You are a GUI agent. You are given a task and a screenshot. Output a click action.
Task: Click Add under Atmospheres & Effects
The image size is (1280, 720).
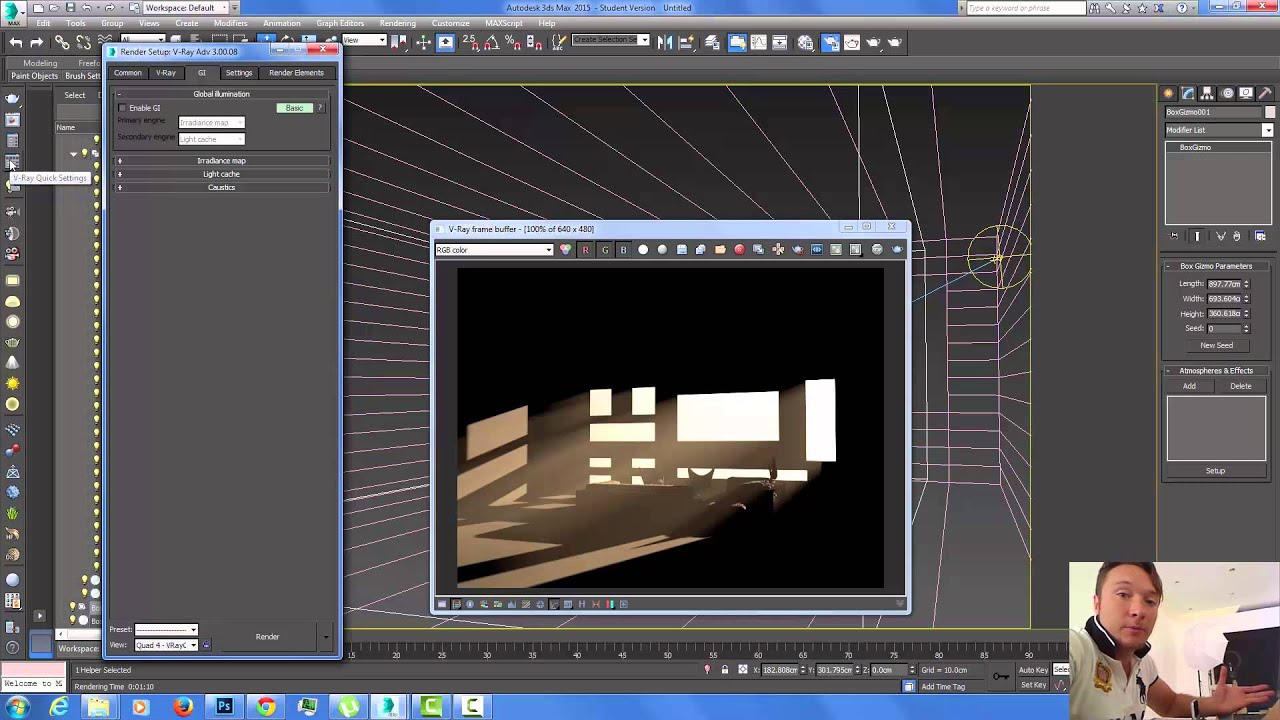[1189, 386]
